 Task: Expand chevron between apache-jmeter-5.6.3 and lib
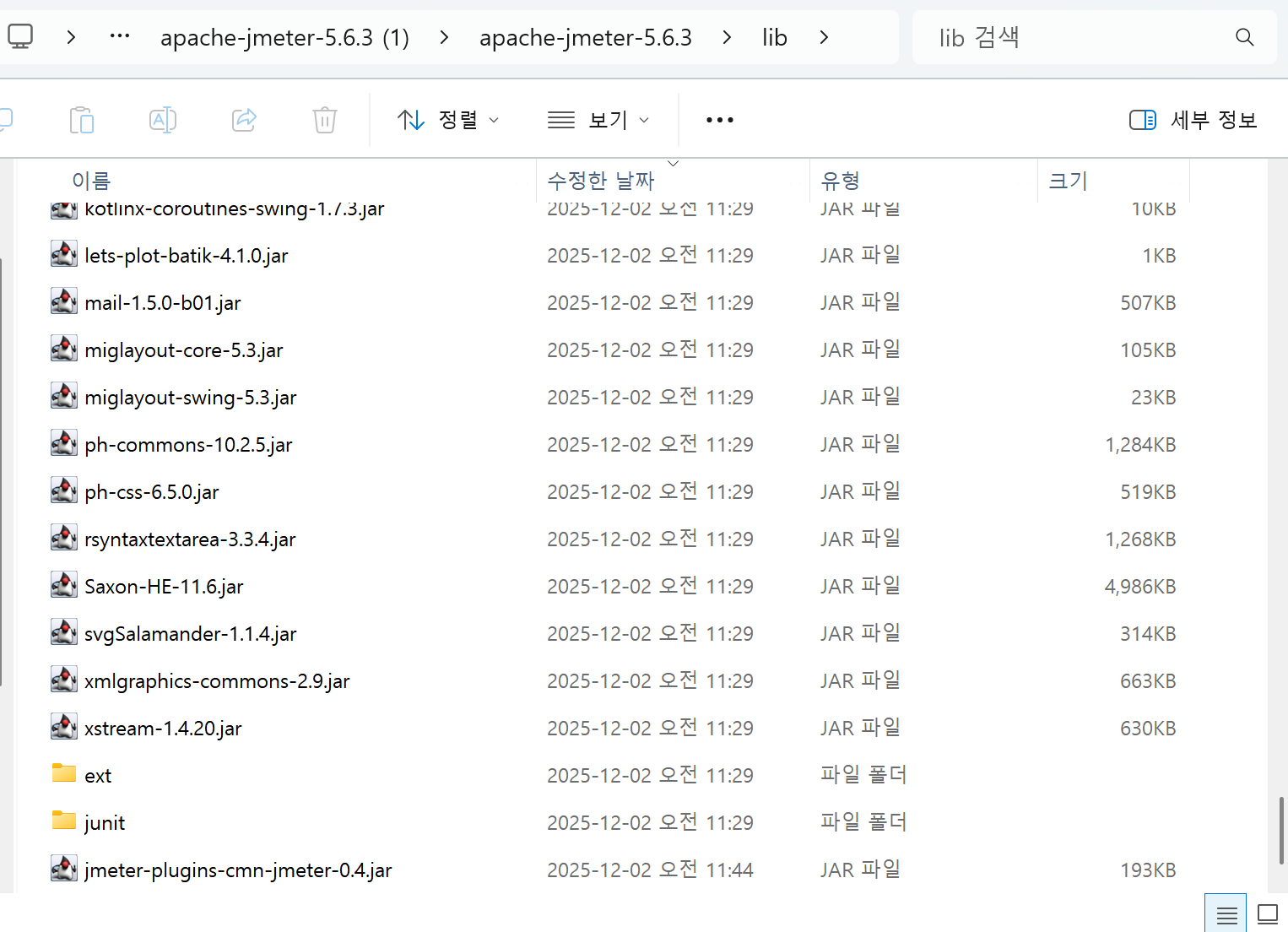[x=727, y=37]
